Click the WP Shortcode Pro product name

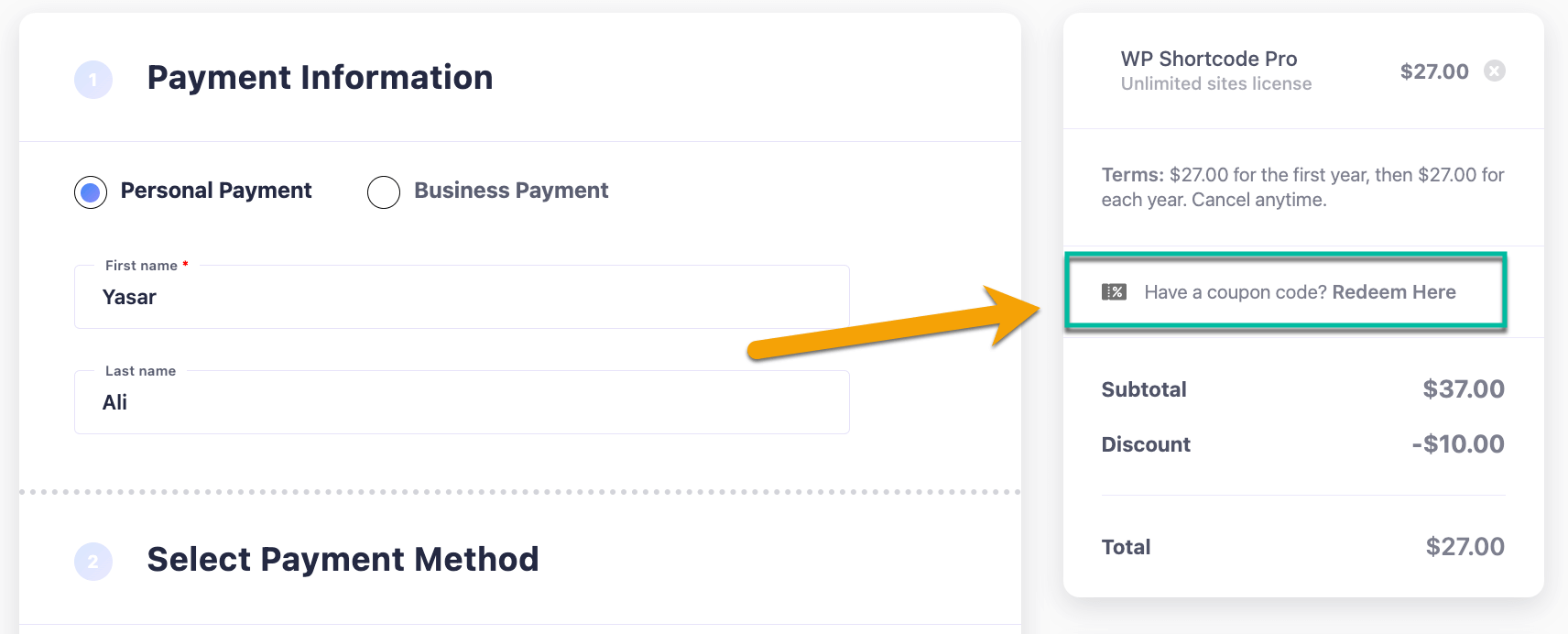click(1209, 59)
